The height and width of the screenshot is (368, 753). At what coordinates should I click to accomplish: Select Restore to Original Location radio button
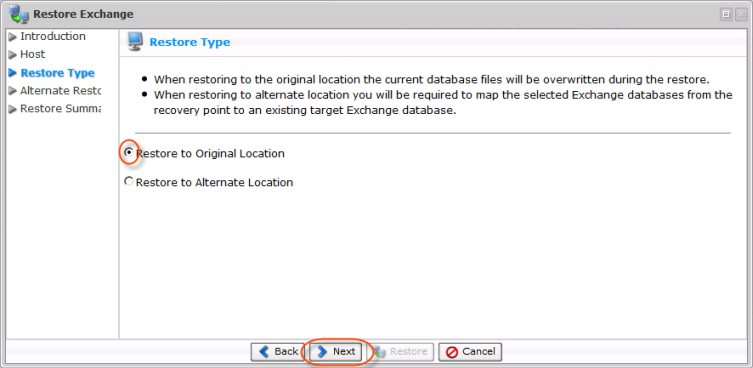click(x=129, y=152)
